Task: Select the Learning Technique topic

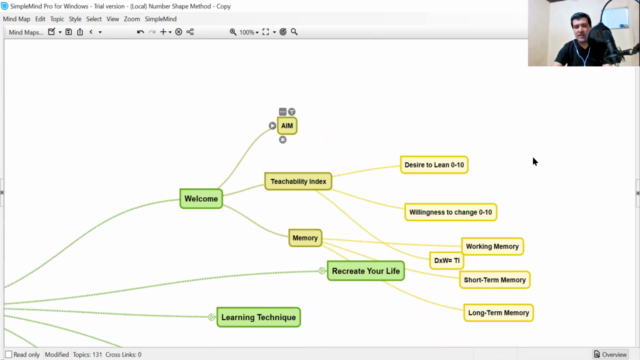Action: click(259, 317)
